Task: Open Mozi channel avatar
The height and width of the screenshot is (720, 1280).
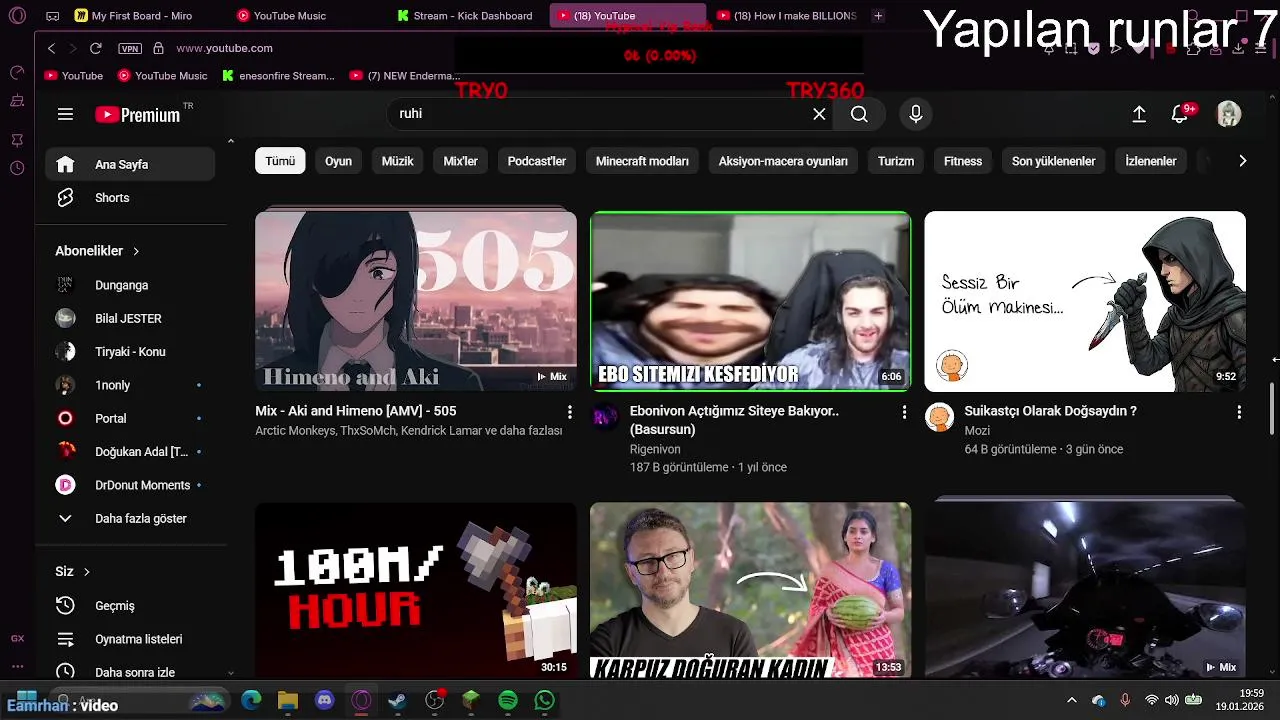Action: [x=939, y=417]
